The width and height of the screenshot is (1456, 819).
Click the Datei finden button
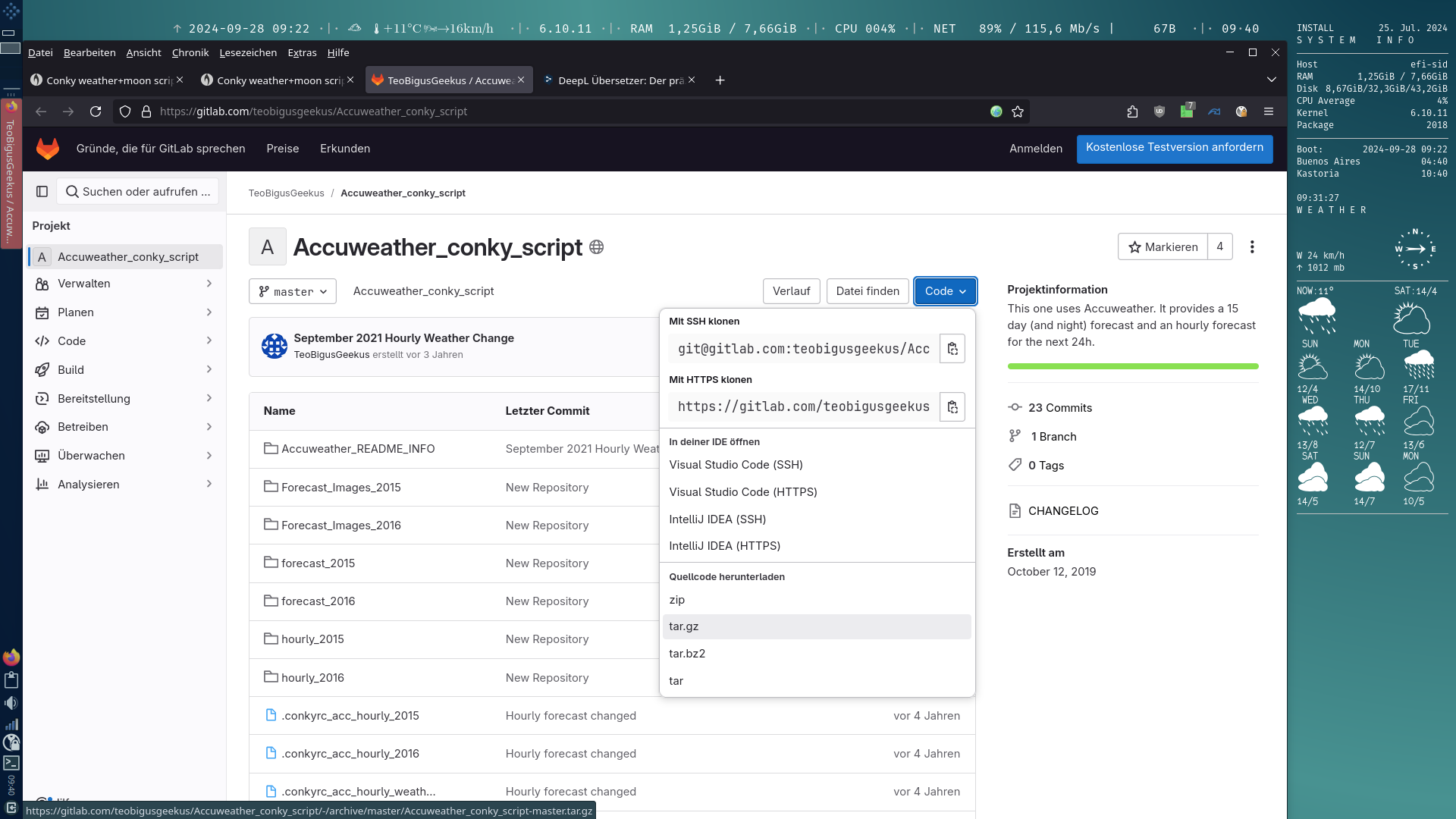868,291
